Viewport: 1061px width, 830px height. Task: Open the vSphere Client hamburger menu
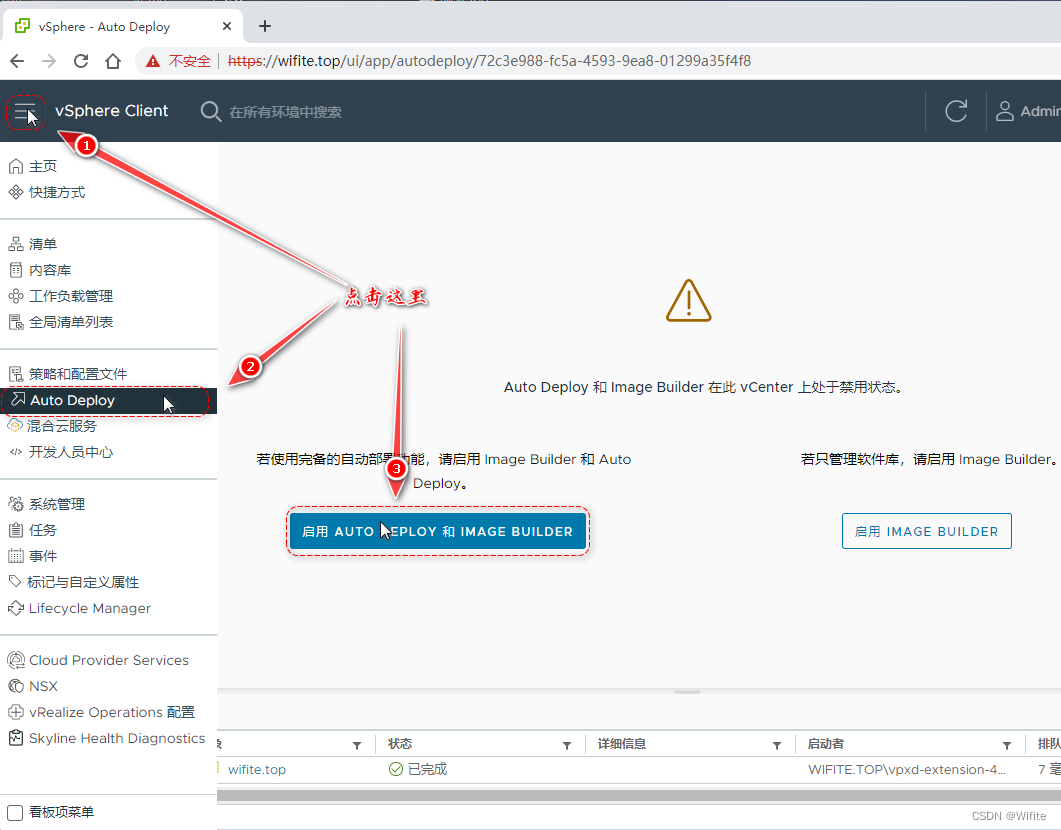pos(25,112)
